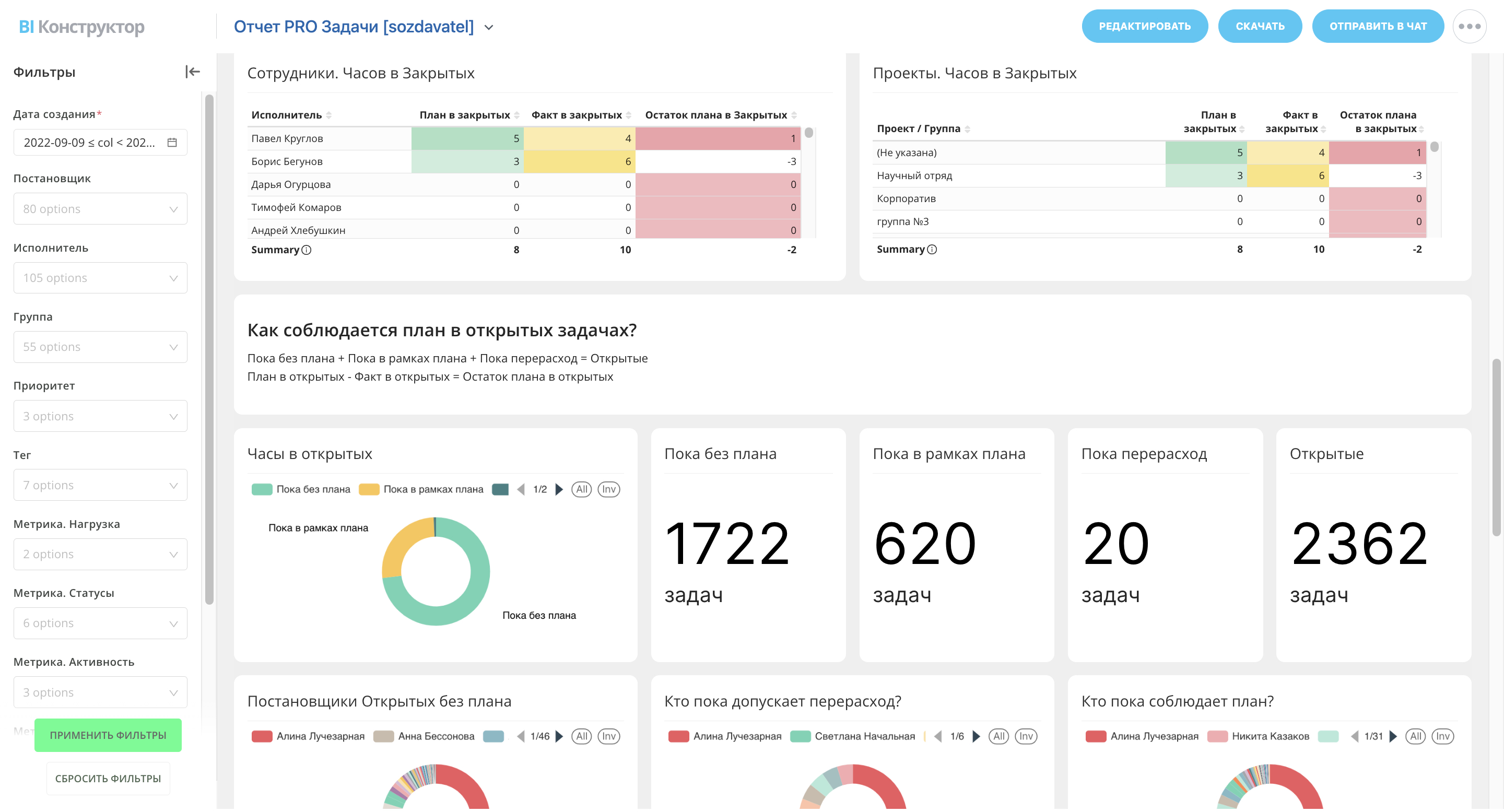Sort by Исполнитель column

(x=328, y=115)
